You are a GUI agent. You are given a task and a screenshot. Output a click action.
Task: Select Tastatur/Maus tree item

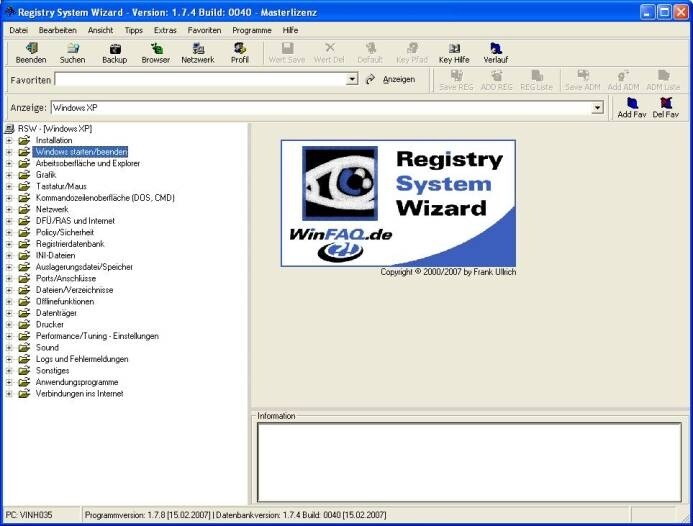click(x=61, y=186)
